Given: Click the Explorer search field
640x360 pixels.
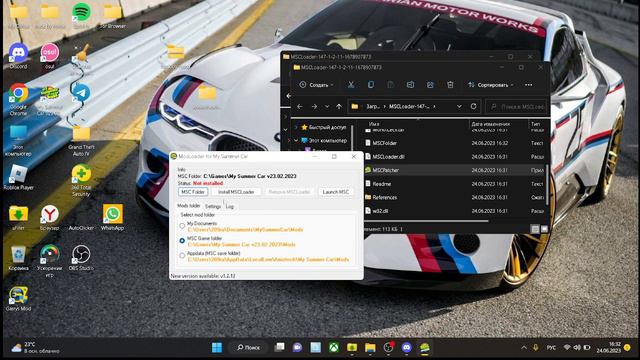Looking at the screenshot, I should (x=517, y=106).
